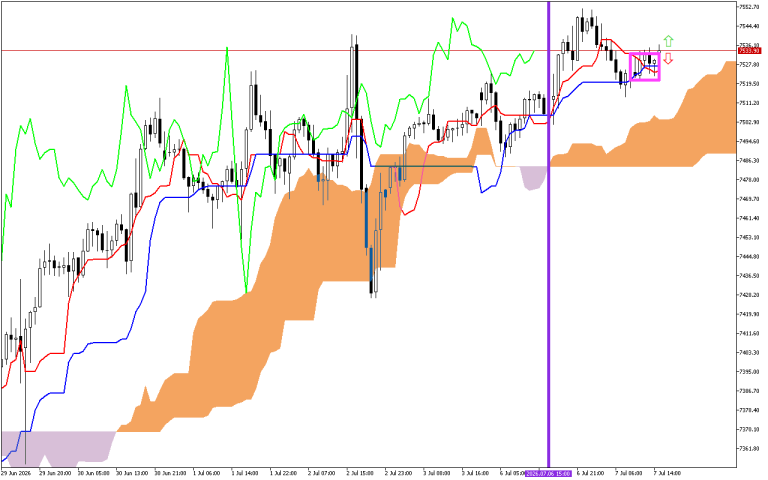Screen dimensions: 768x480
Task: Click the 7552.70 price axis label
Action: tap(749, 7)
